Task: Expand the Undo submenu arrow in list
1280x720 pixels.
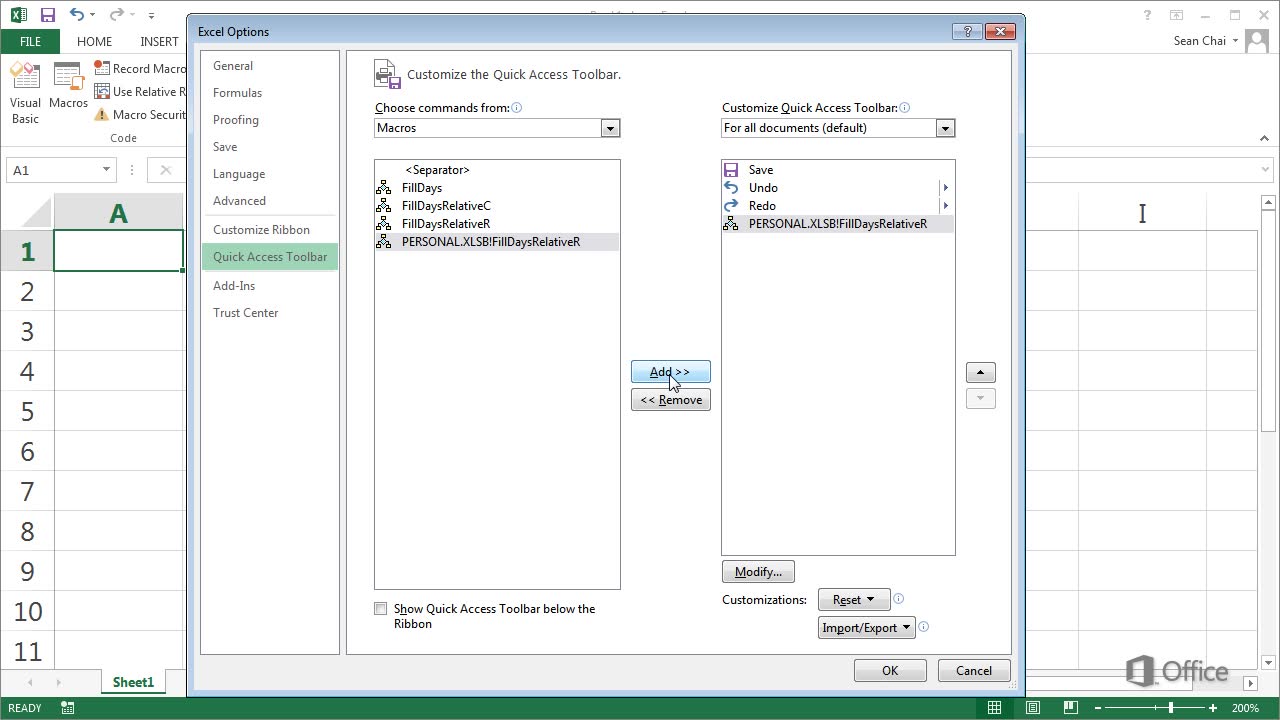Action: tap(945, 188)
